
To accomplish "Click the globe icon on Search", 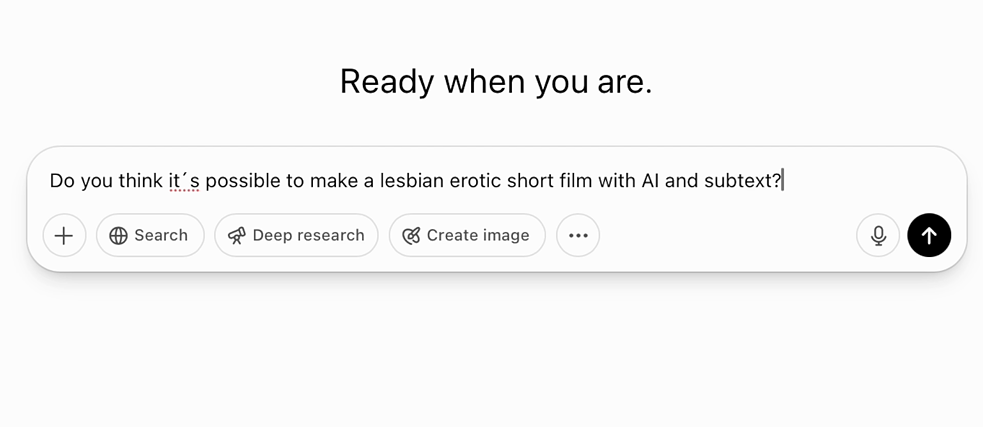I will [118, 235].
